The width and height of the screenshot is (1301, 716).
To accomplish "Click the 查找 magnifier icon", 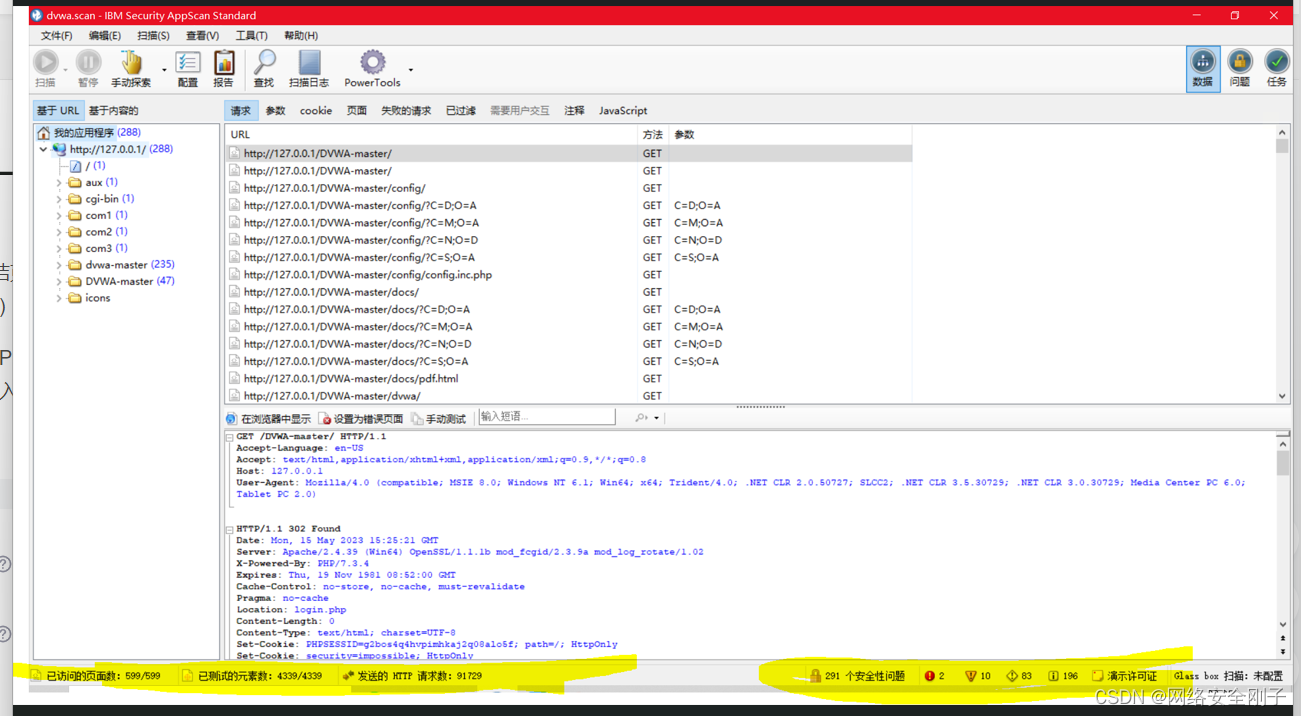I will point(264,63).
